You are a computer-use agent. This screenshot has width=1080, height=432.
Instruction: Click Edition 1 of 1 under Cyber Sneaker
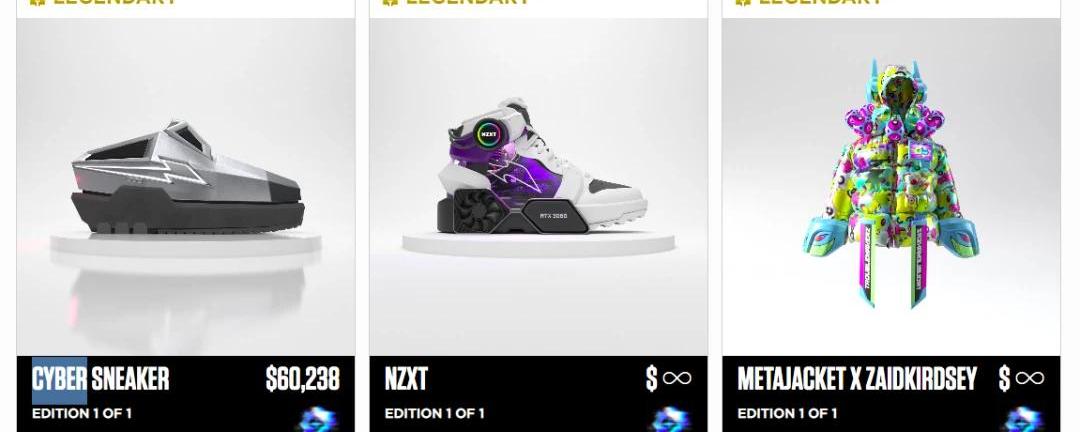coord(82,413)
